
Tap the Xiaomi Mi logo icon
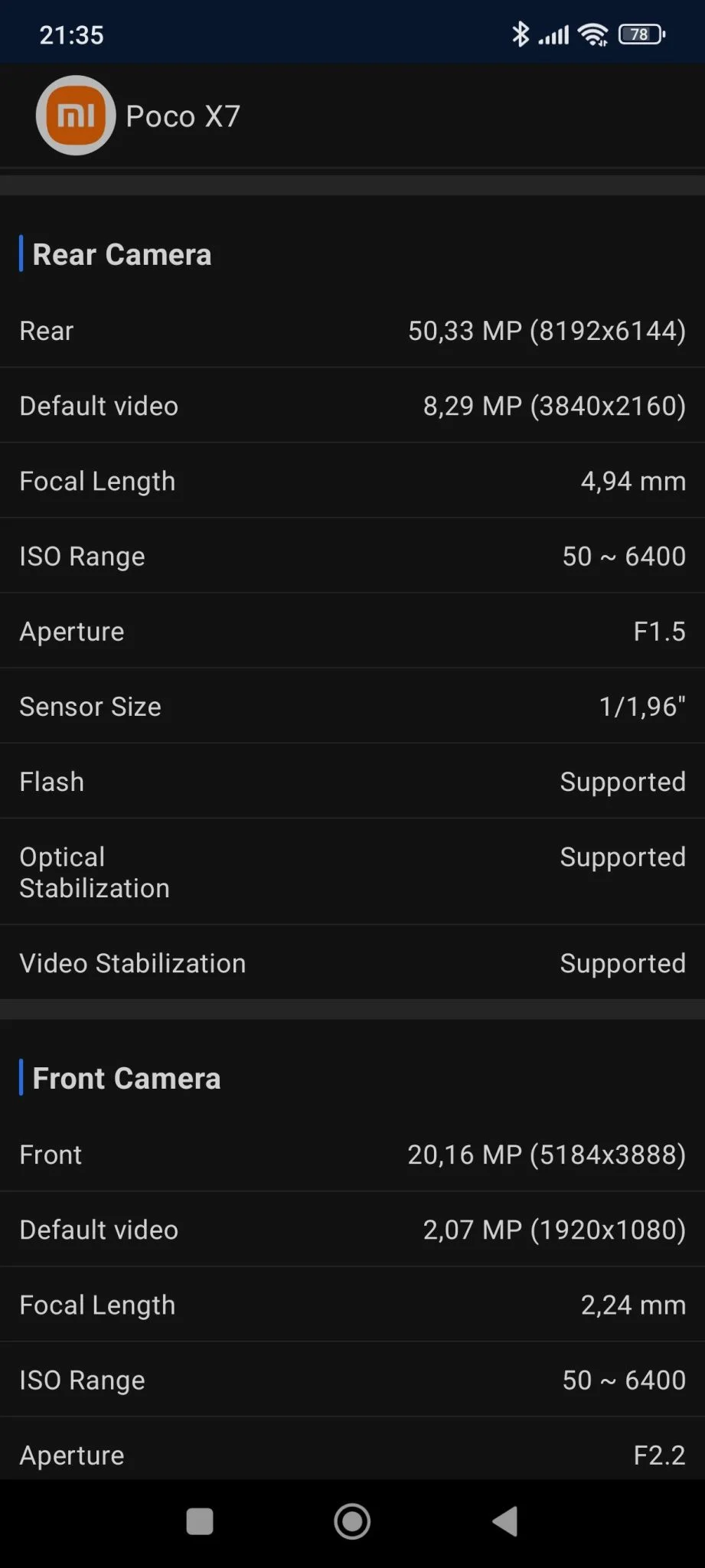coord(76,116)
